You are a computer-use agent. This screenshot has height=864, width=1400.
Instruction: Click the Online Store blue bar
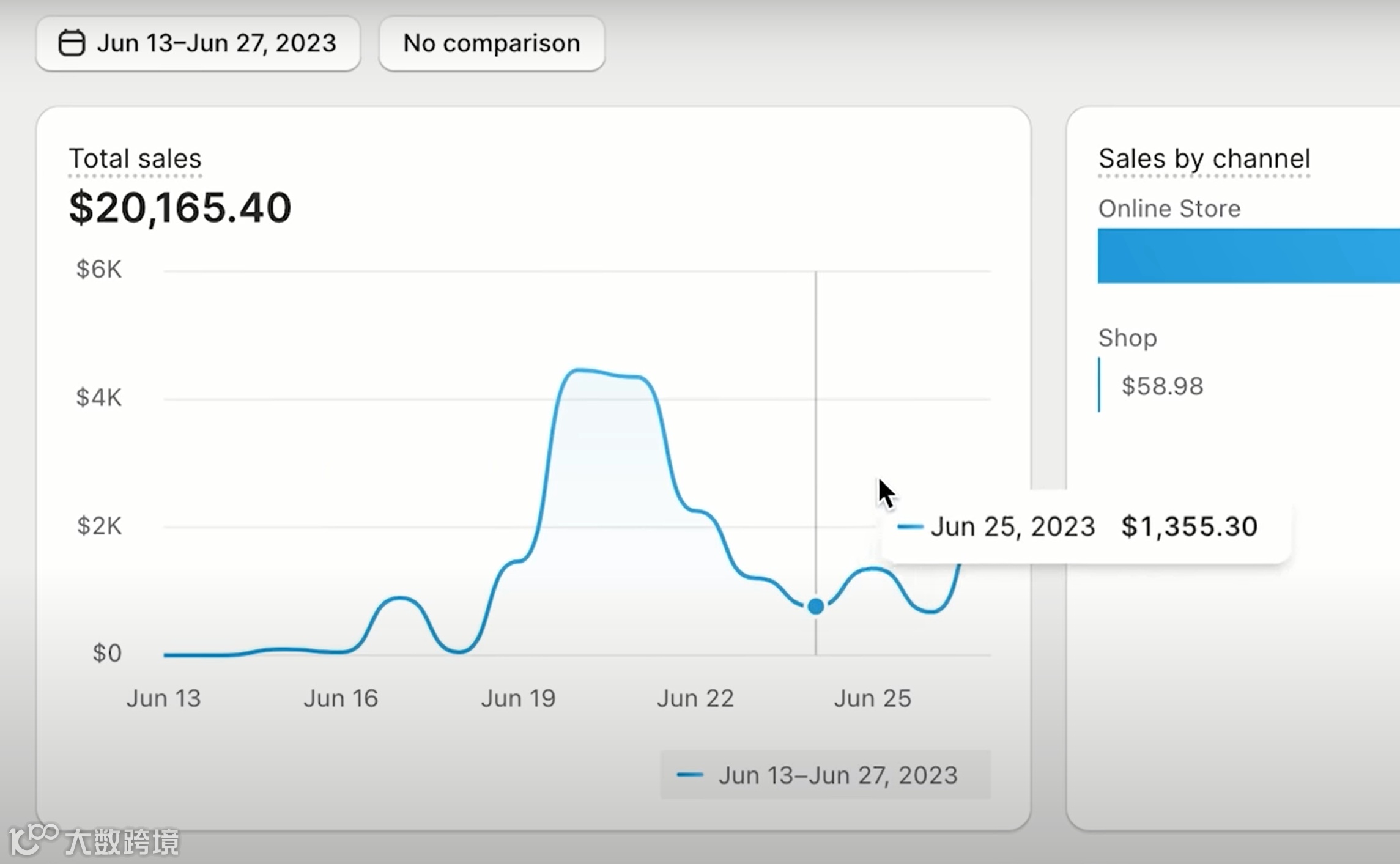tap(1248, 256)
